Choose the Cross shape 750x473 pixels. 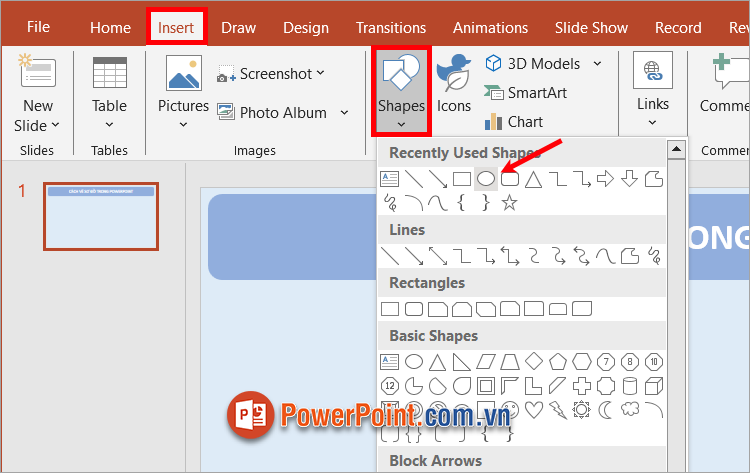pos(582,385)
